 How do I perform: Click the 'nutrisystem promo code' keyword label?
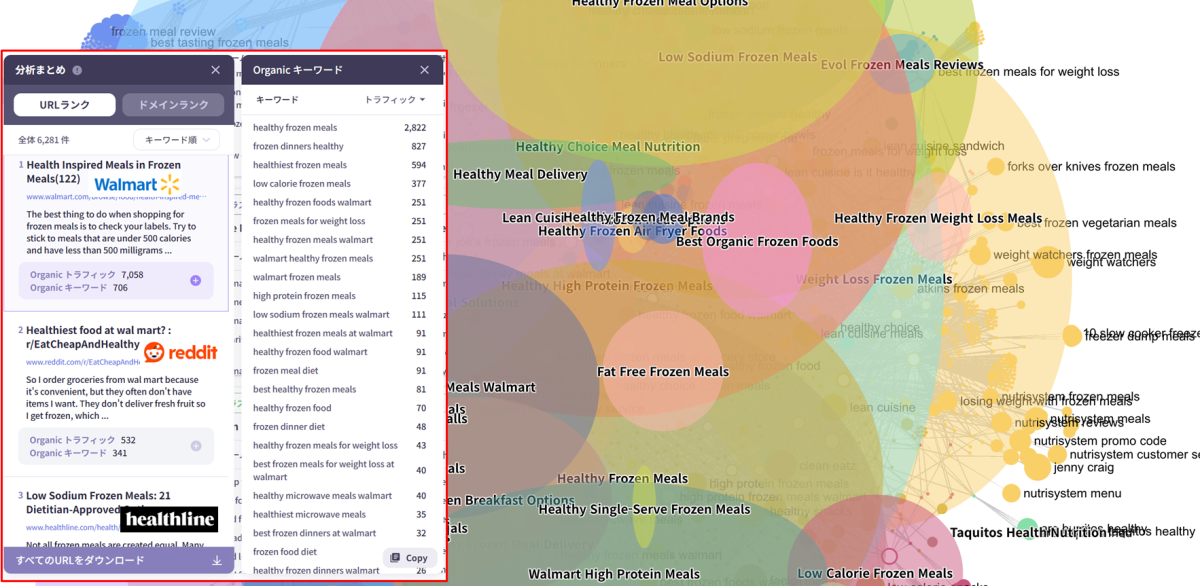(1100, 441)
